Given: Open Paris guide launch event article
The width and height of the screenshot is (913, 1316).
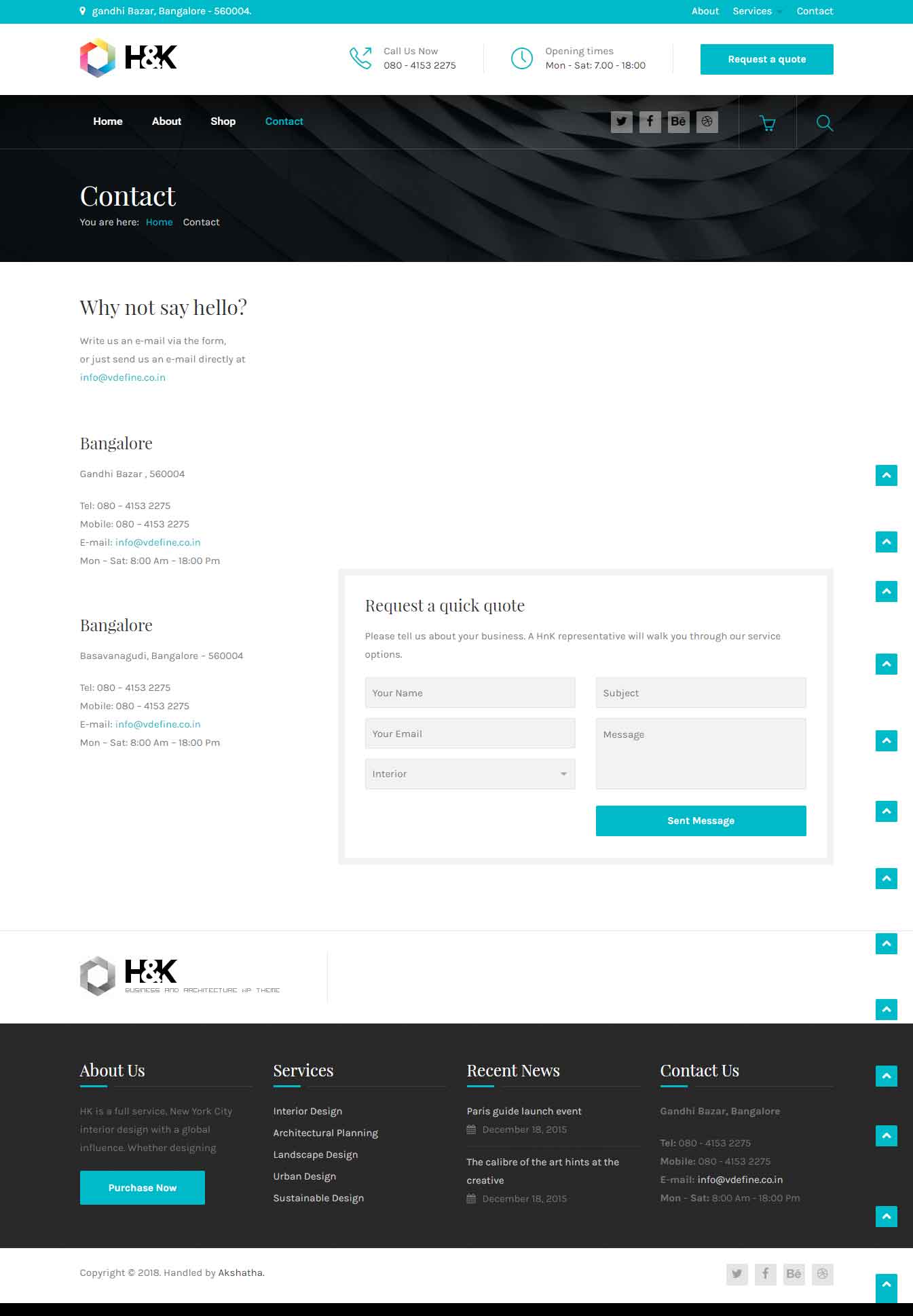Looking at the screenshot, I should (523, 1111).
